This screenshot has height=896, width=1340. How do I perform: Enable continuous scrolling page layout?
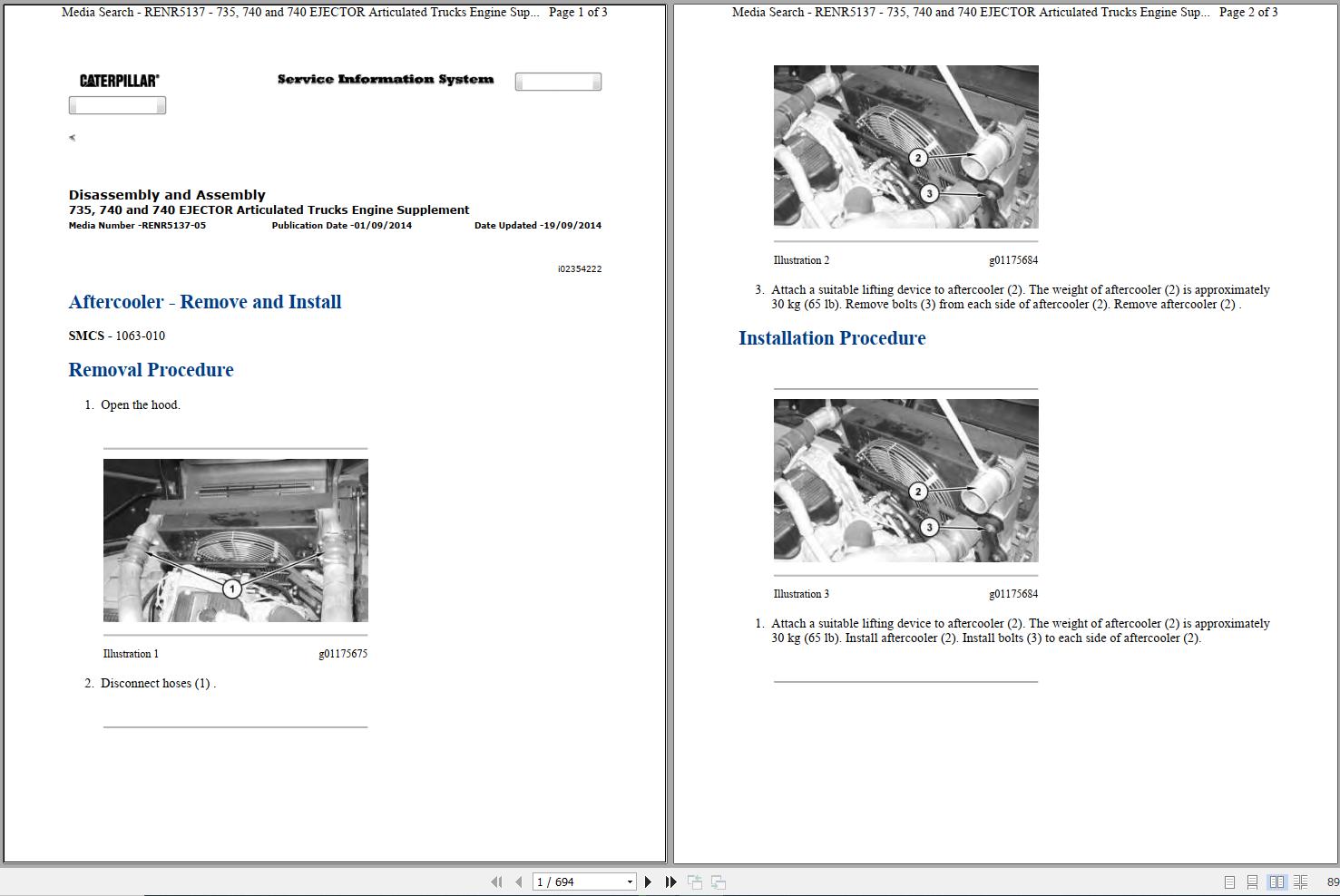point(1252,881)
